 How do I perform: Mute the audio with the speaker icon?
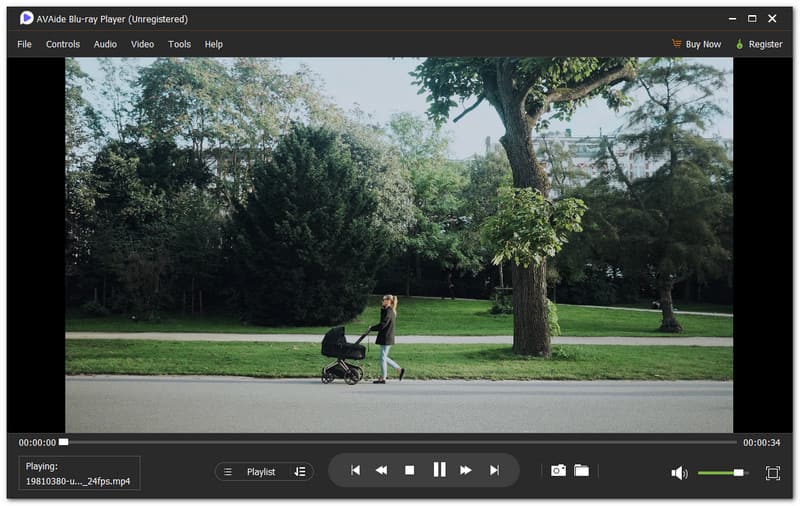pyautogui.click(x=679, y=473)
